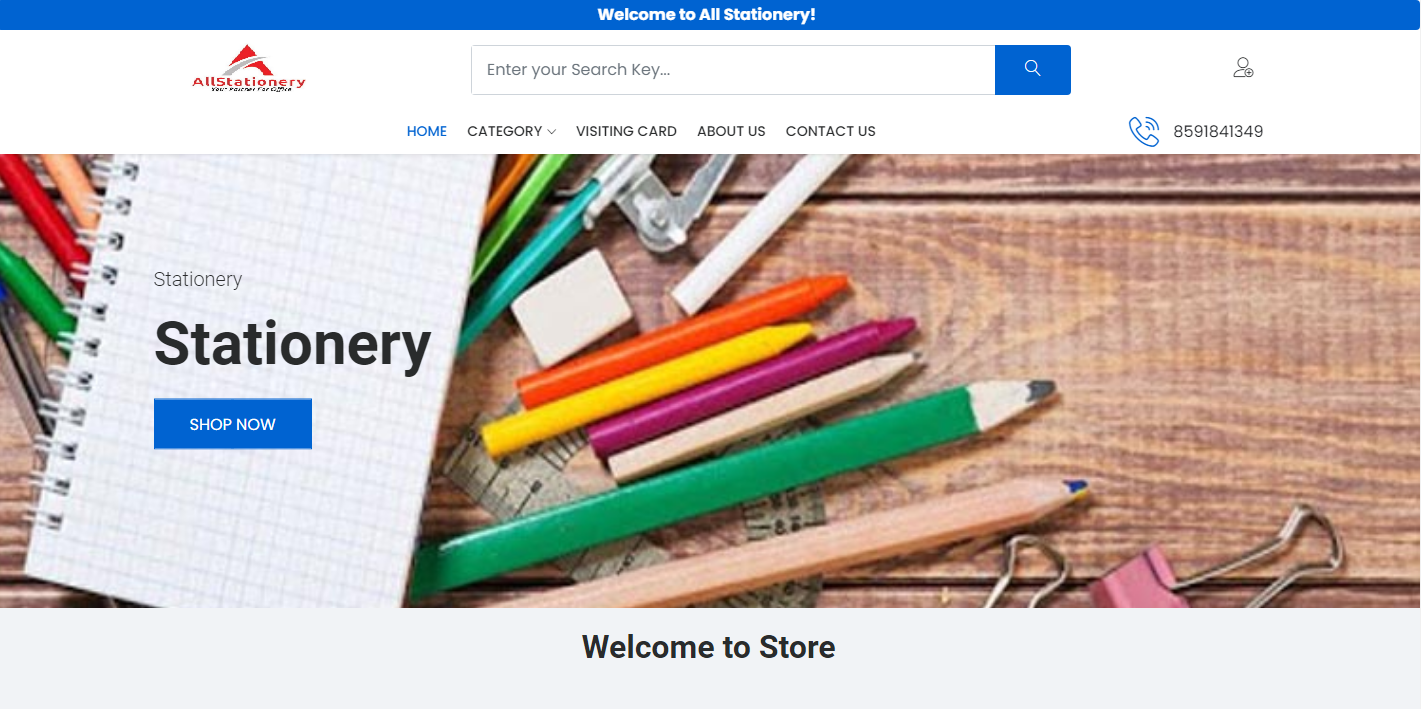Click the Welcome to Store heading
Screen dimensions: 1421x709
point(708,647)
